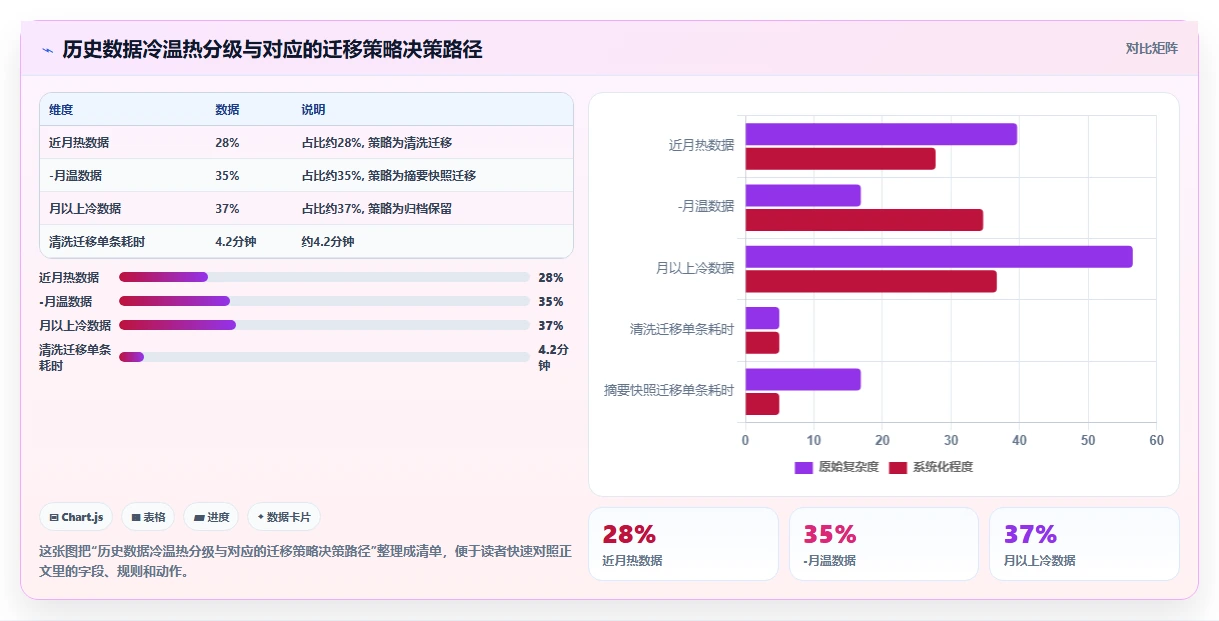
Task: Select the 进度 tag chip
Action: [x=211, y=517]
